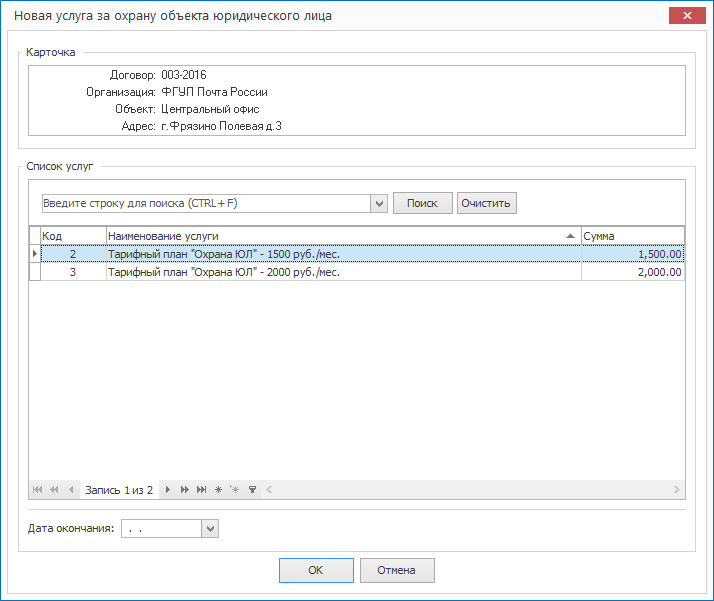Click the 1,500.00 sum cell
The height and width of the screenshot is (601, 714).
point(632,254)
